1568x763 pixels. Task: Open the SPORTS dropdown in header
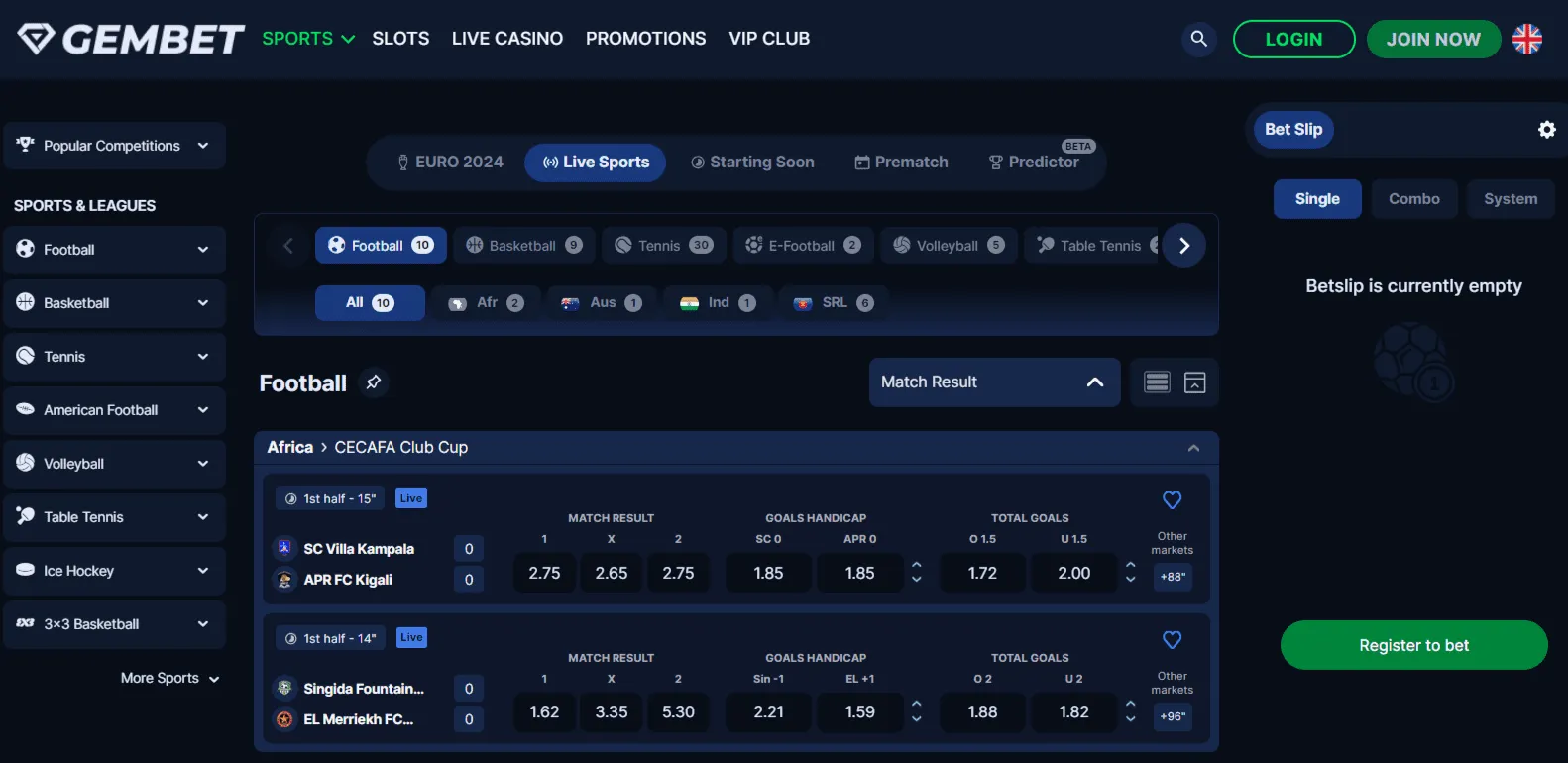coord(308,39)
